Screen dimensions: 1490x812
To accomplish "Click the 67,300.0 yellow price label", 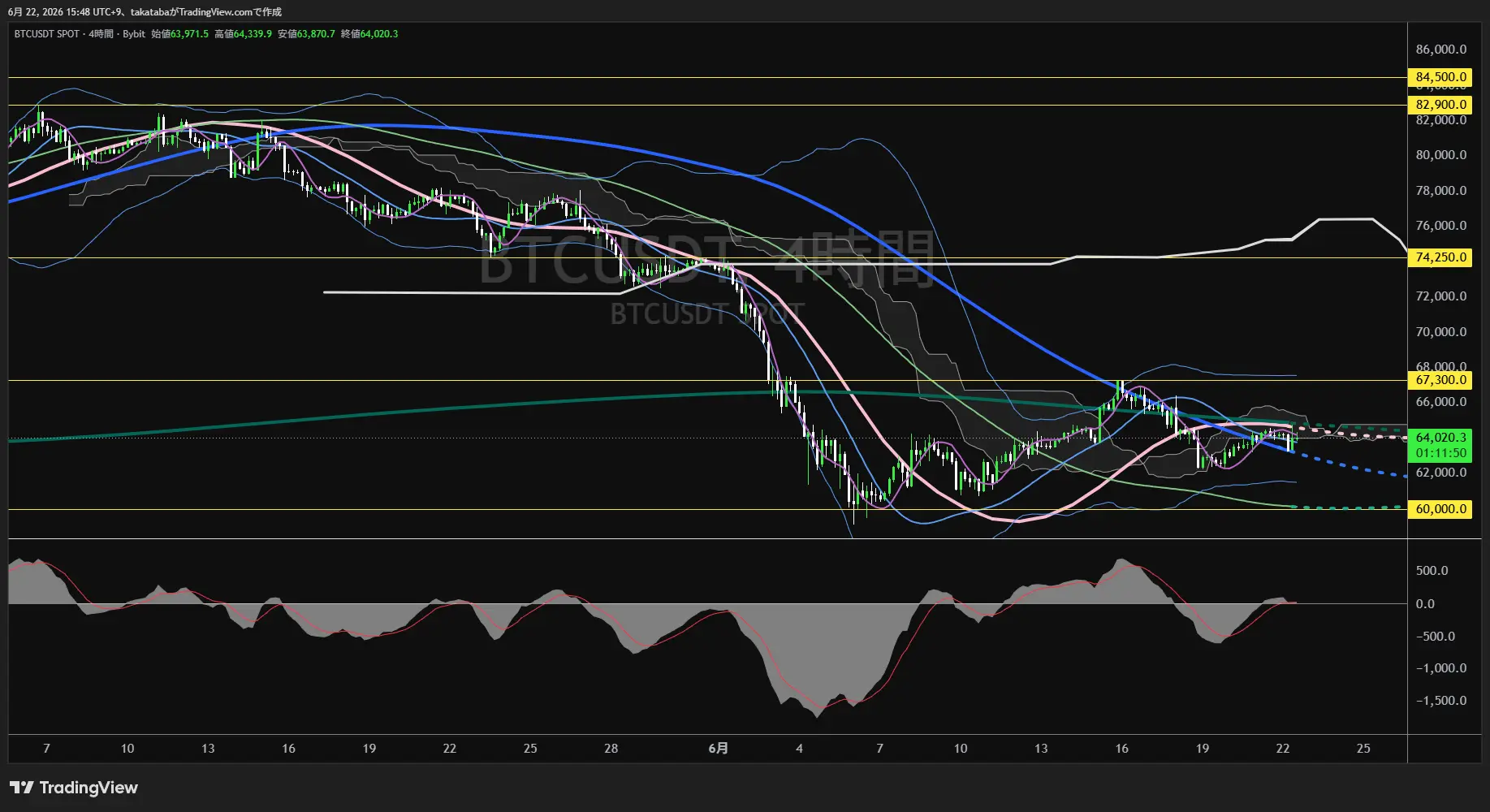I will pyautogui.click(x=1440, y=380).
